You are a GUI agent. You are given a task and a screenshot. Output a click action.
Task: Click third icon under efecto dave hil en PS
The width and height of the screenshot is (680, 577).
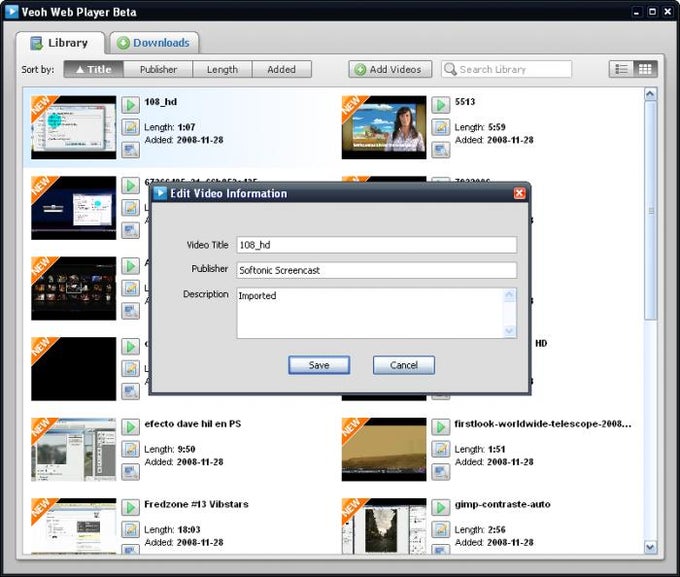(x=131, y=472)
